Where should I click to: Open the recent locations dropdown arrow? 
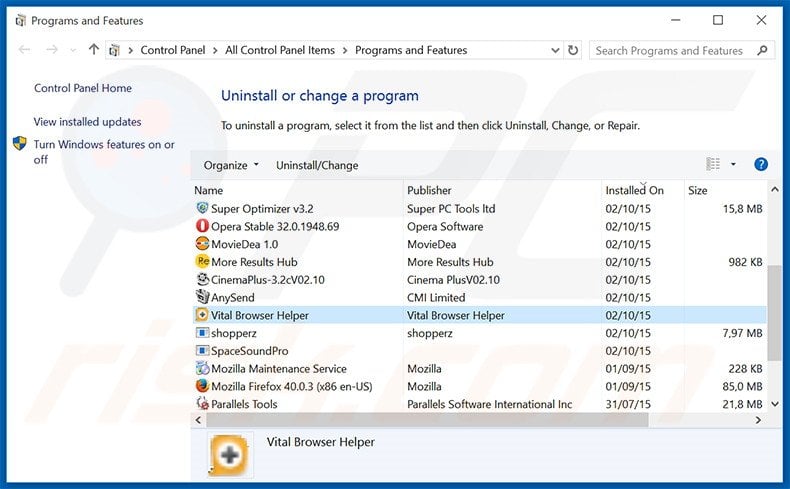[x=73, y=50]
